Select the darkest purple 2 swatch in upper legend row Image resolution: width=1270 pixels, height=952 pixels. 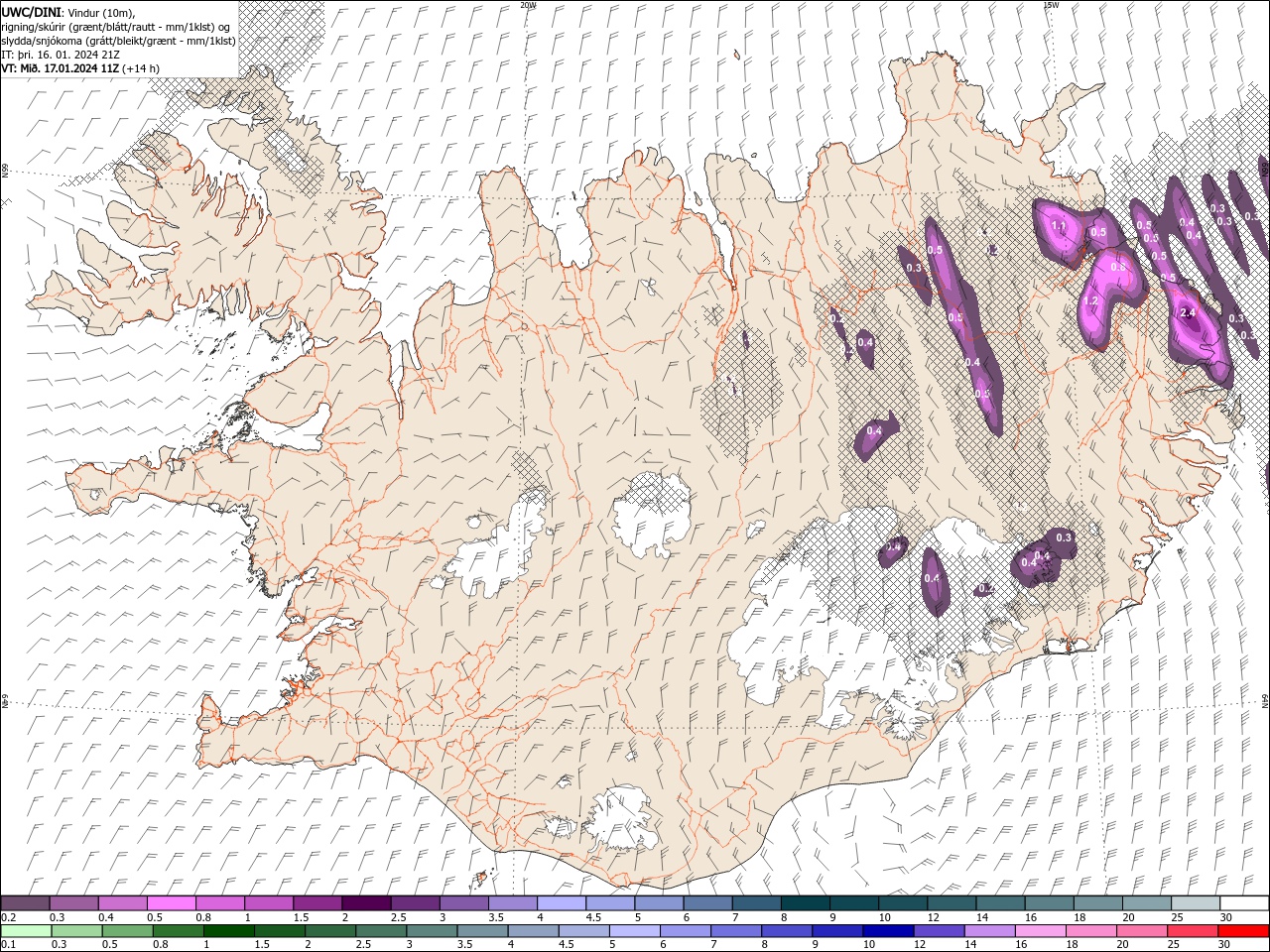tap(366, 903)
